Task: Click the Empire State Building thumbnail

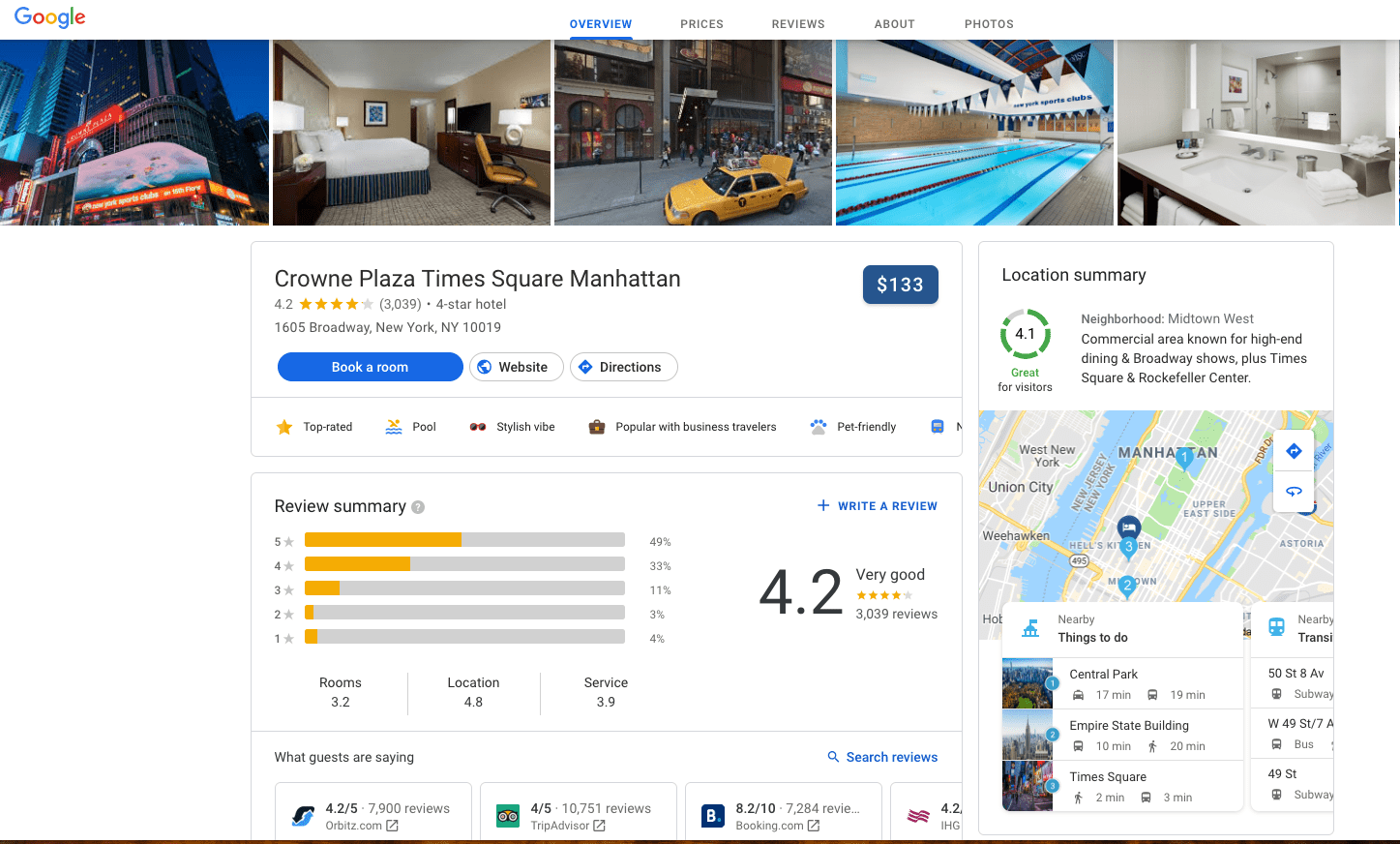Action: 1028,735
